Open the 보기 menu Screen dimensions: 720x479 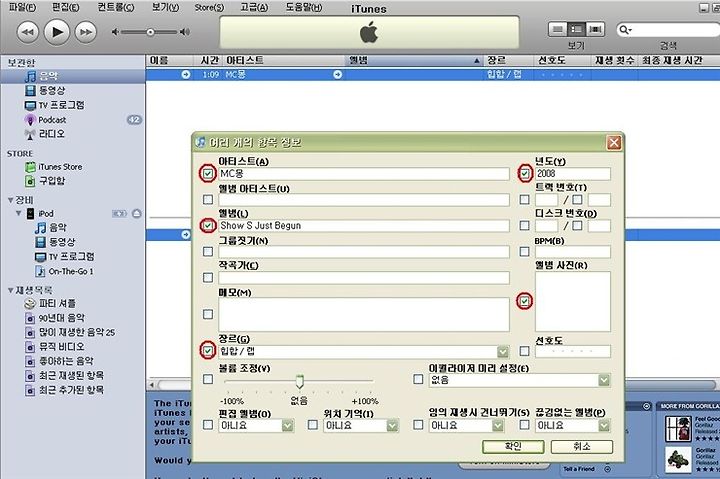[x=165, y=7]
